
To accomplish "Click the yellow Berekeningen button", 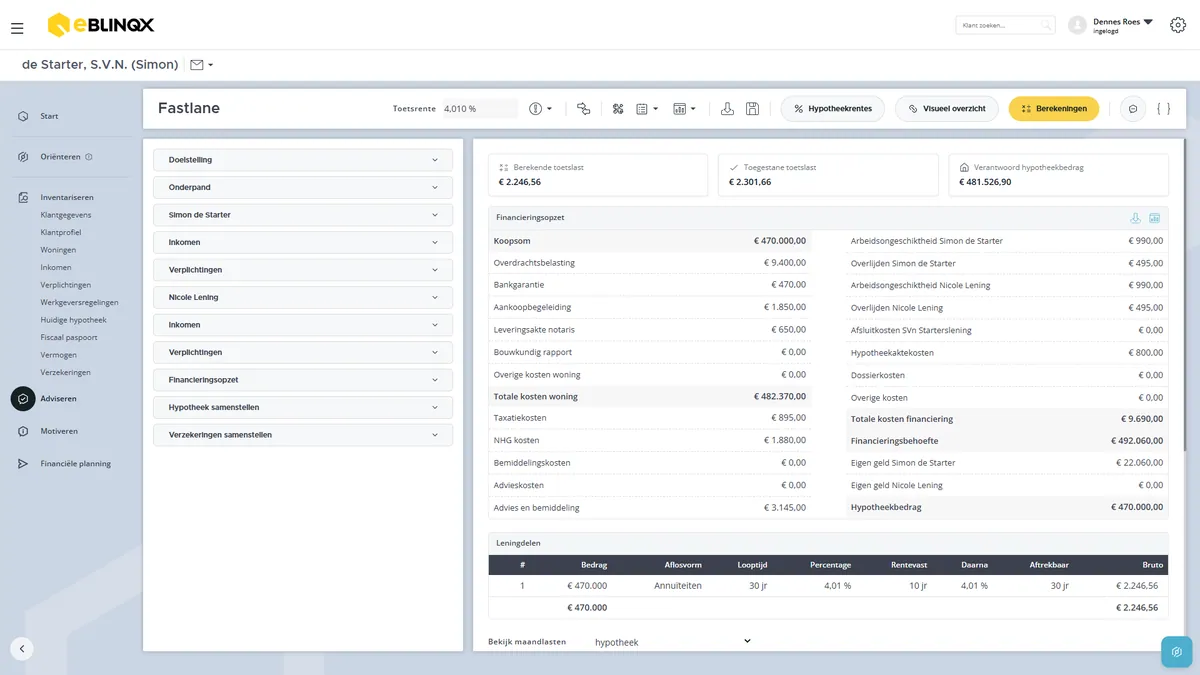I will pyautogui.click(x=1054, y=109).
